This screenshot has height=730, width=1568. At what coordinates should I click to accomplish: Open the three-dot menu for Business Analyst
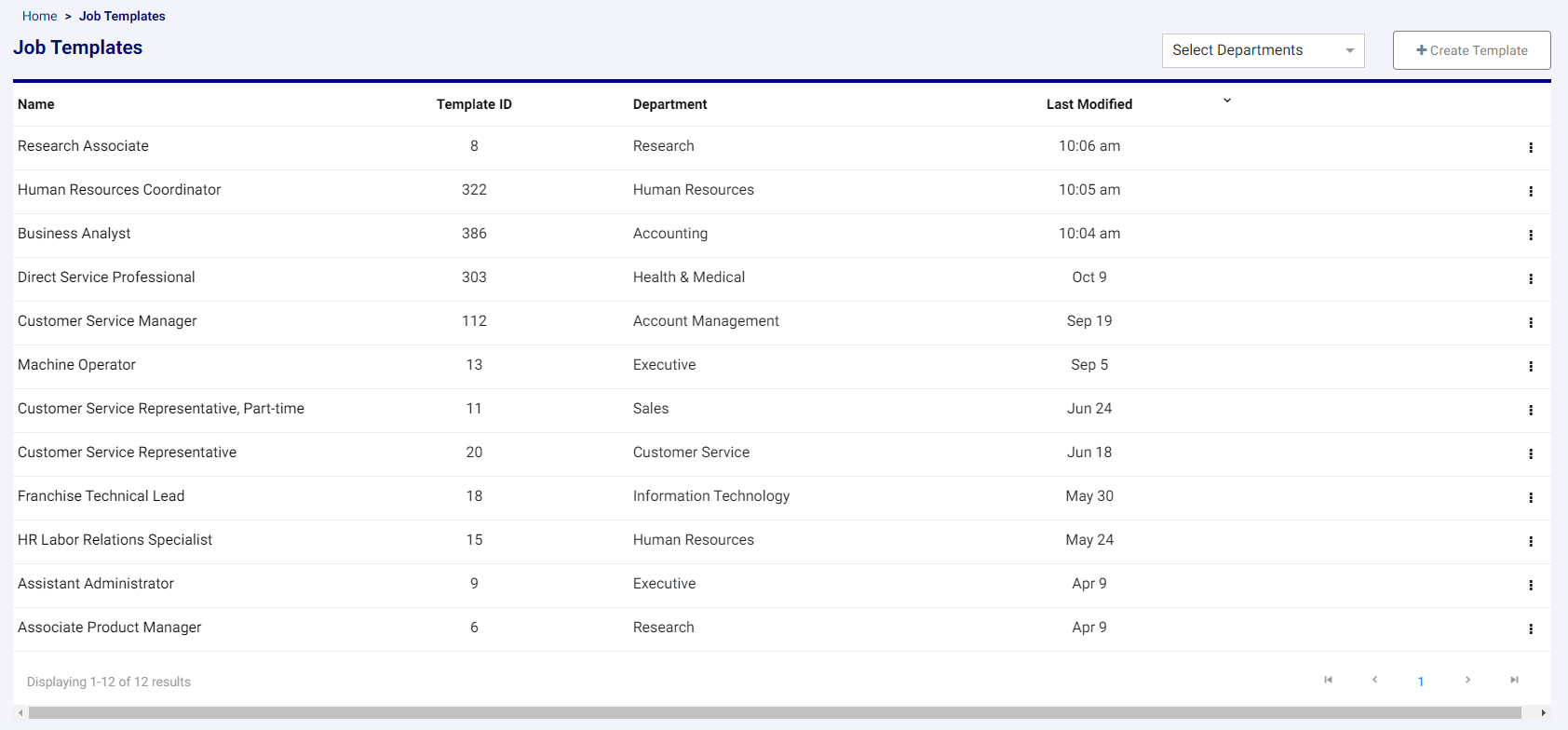(x=1531, y=235)
